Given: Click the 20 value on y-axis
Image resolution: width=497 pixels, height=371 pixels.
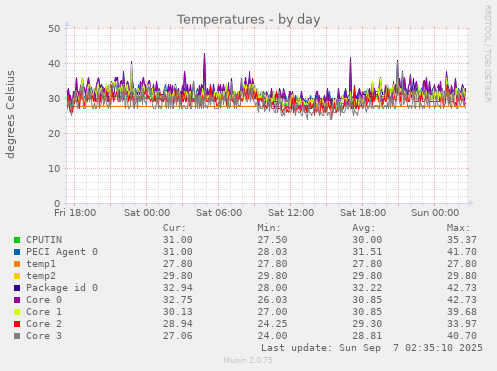Looking at the screenshot, I should point(54,134).
